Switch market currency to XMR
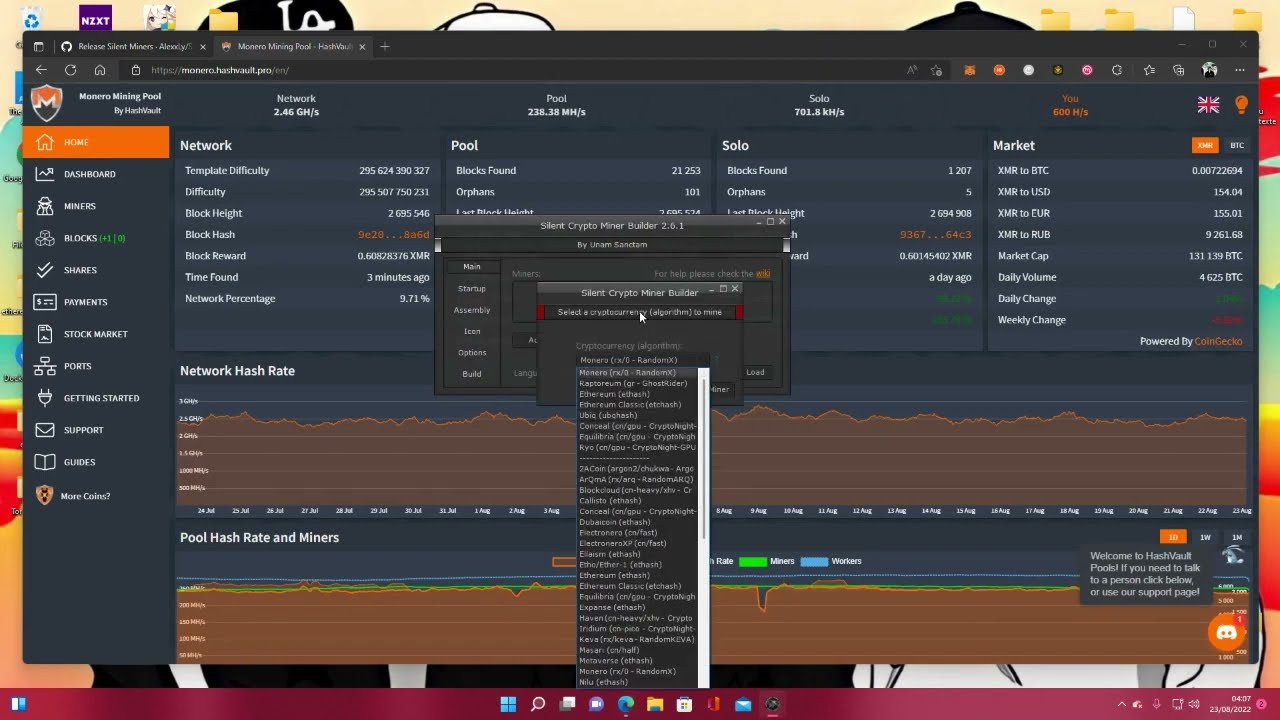 pos(1205,145)
